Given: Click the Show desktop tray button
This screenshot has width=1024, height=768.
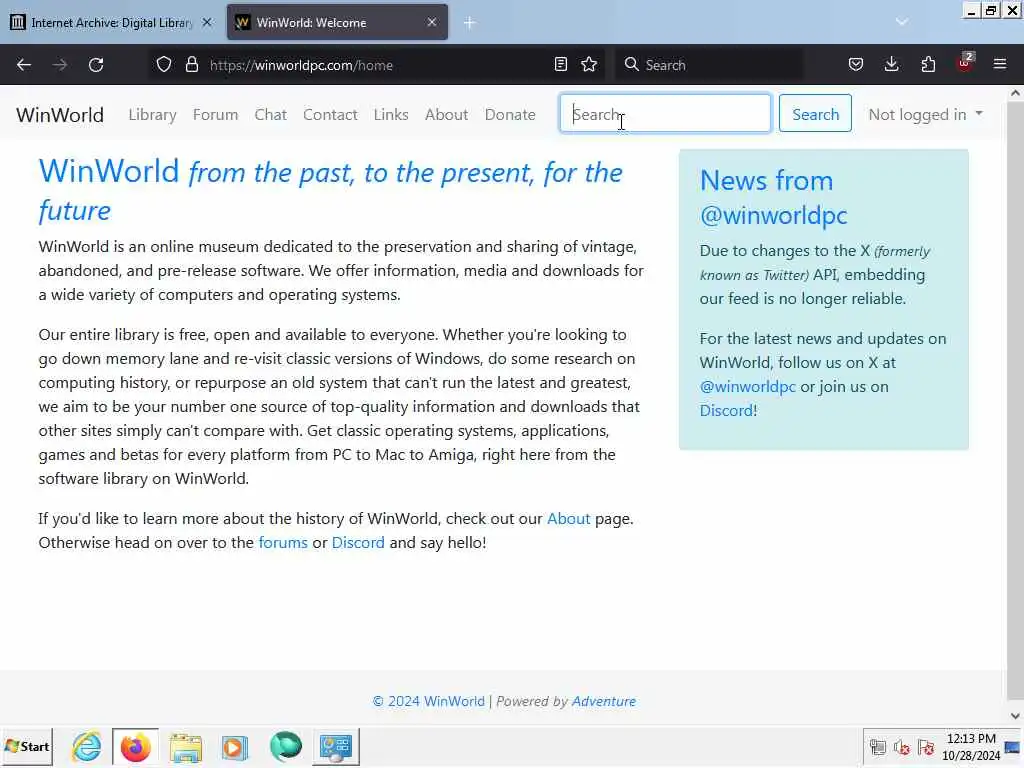Looking at the screenshot, I should click(x=1014, y=747).
